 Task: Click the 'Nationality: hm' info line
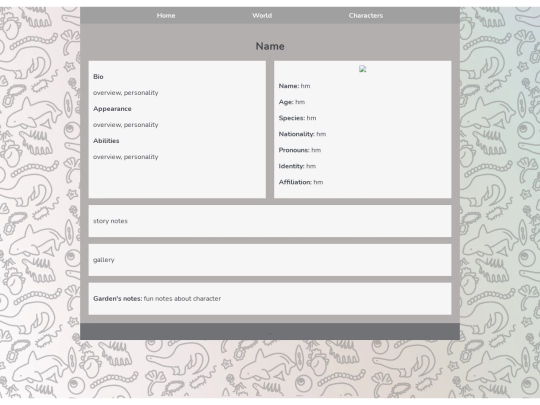[x=302, y=134]
